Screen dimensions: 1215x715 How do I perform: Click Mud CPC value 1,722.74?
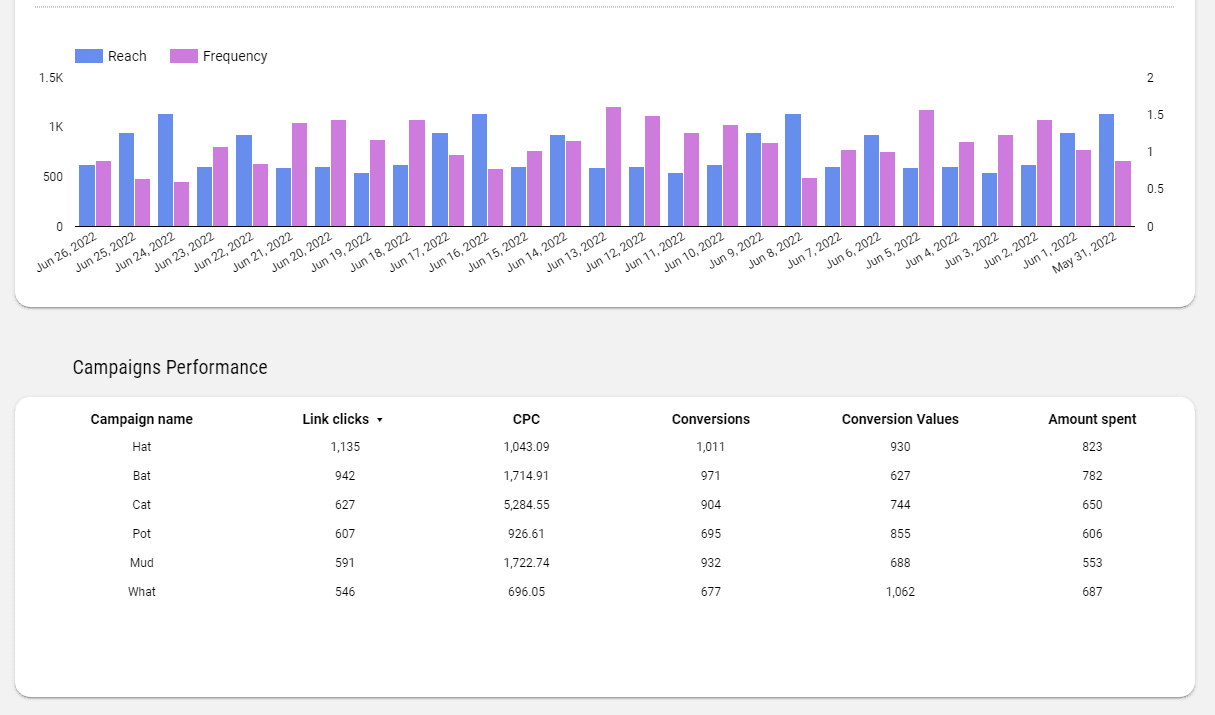click(x=527, y=563)
